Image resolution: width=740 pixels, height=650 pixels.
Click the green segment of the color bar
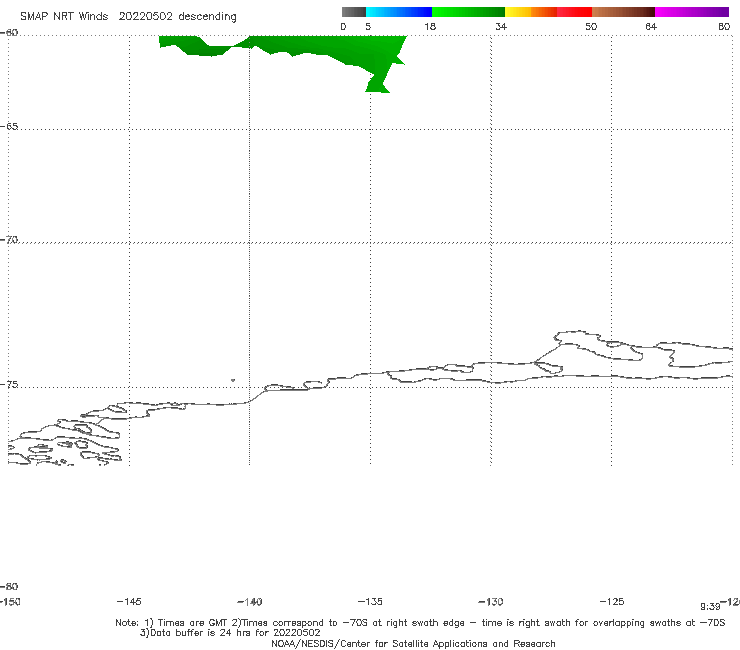pyautogui.click(x=468, y=12)
